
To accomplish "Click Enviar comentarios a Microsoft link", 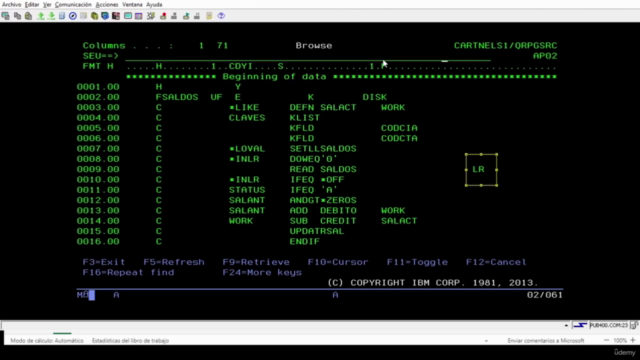I will pyautogui.click(x=546, y=340).
